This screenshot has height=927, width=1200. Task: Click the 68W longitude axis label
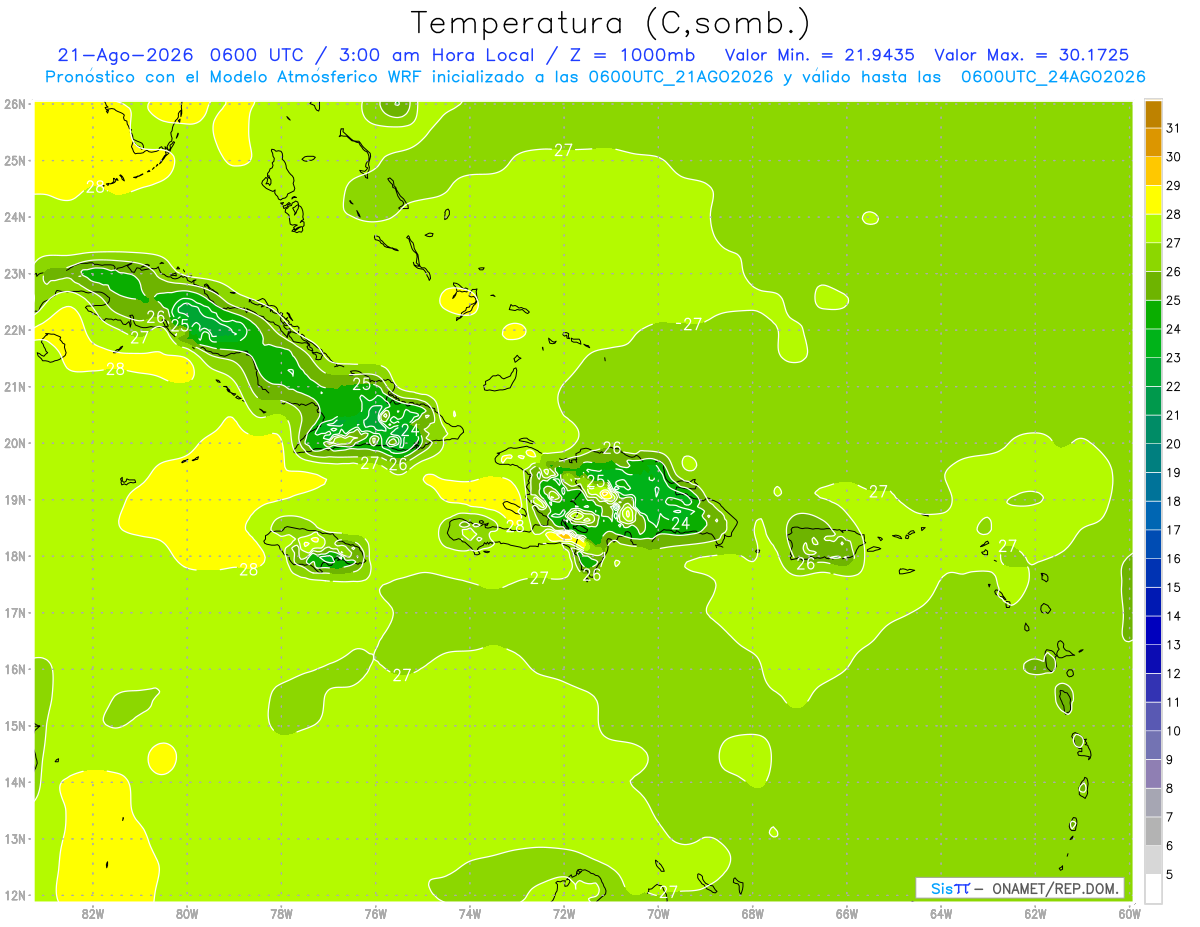click(x=752, y=912)
